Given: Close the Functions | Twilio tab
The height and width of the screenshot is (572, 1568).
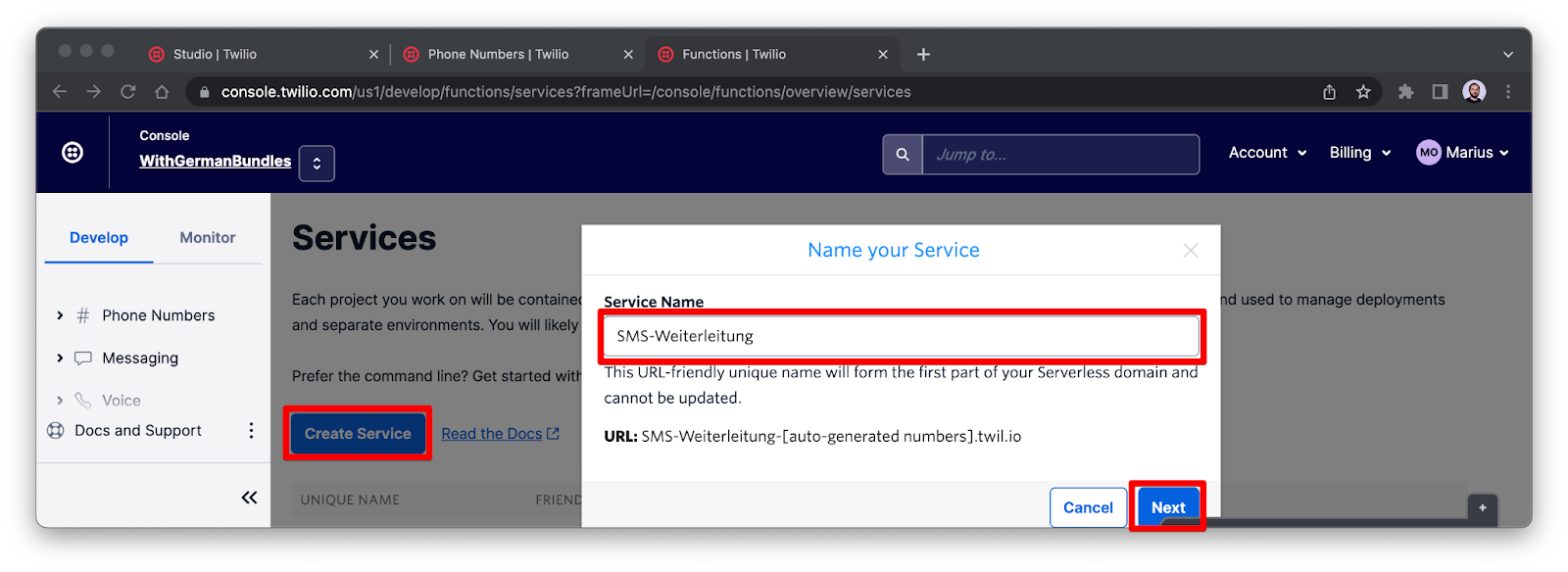Looking at the screenshot, I should click(x=883, y=55).
